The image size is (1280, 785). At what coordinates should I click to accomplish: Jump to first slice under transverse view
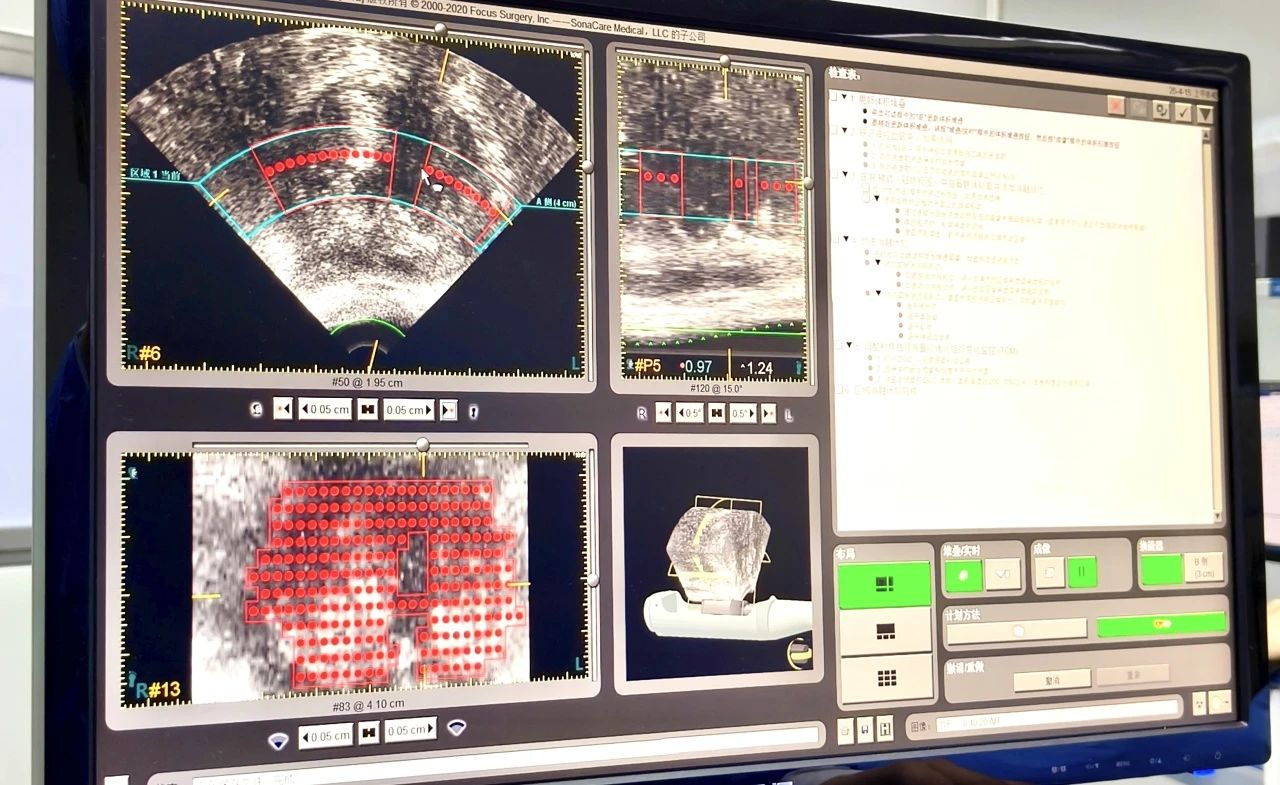(284, 408)
